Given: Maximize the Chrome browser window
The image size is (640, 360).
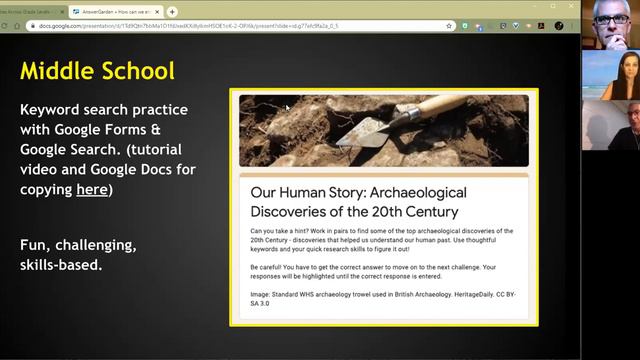Looking at the screenshot, I should [x=553, y=6].
